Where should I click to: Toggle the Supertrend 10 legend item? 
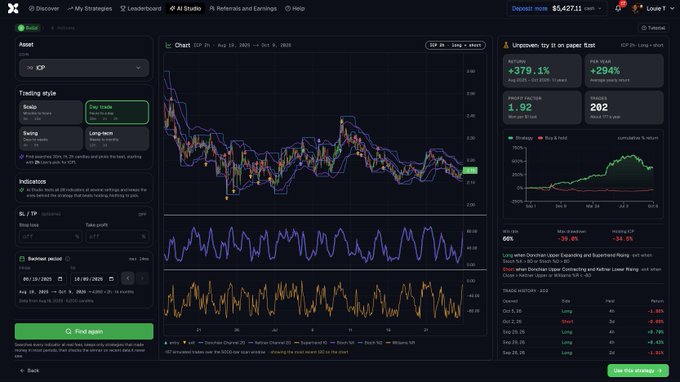point(311,343)
